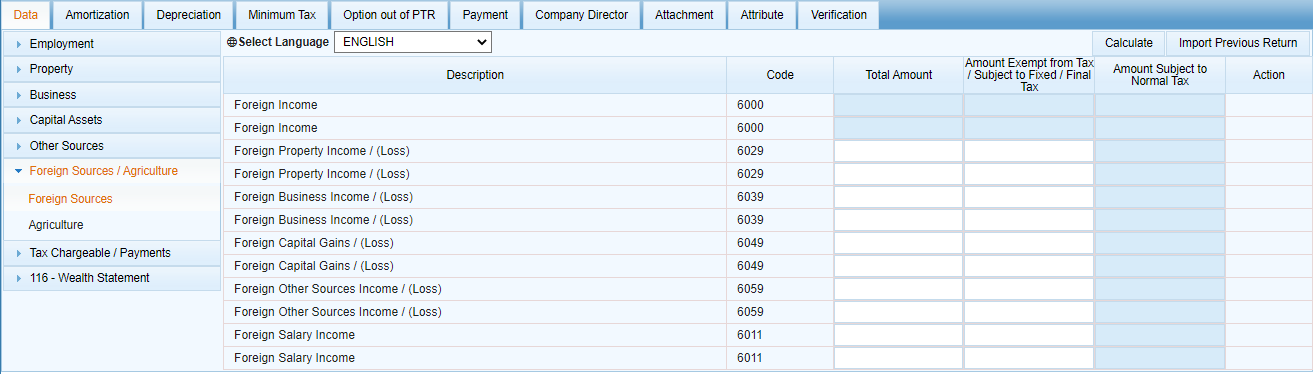Click Amount Exempt from Tax column header
The height and width of the screenshot is (374, 1313).
tap(1029, 75)
